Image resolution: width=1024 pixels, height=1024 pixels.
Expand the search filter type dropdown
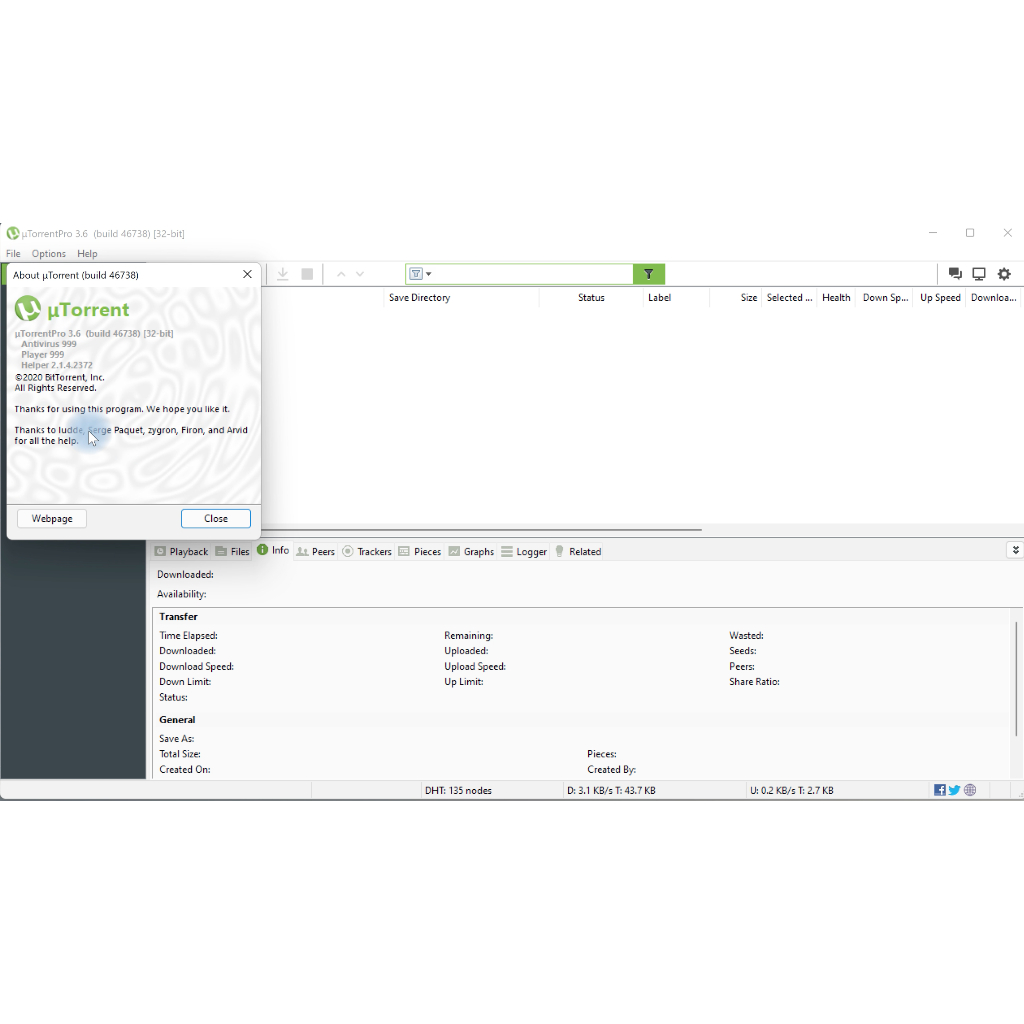[x=420, y=274]
